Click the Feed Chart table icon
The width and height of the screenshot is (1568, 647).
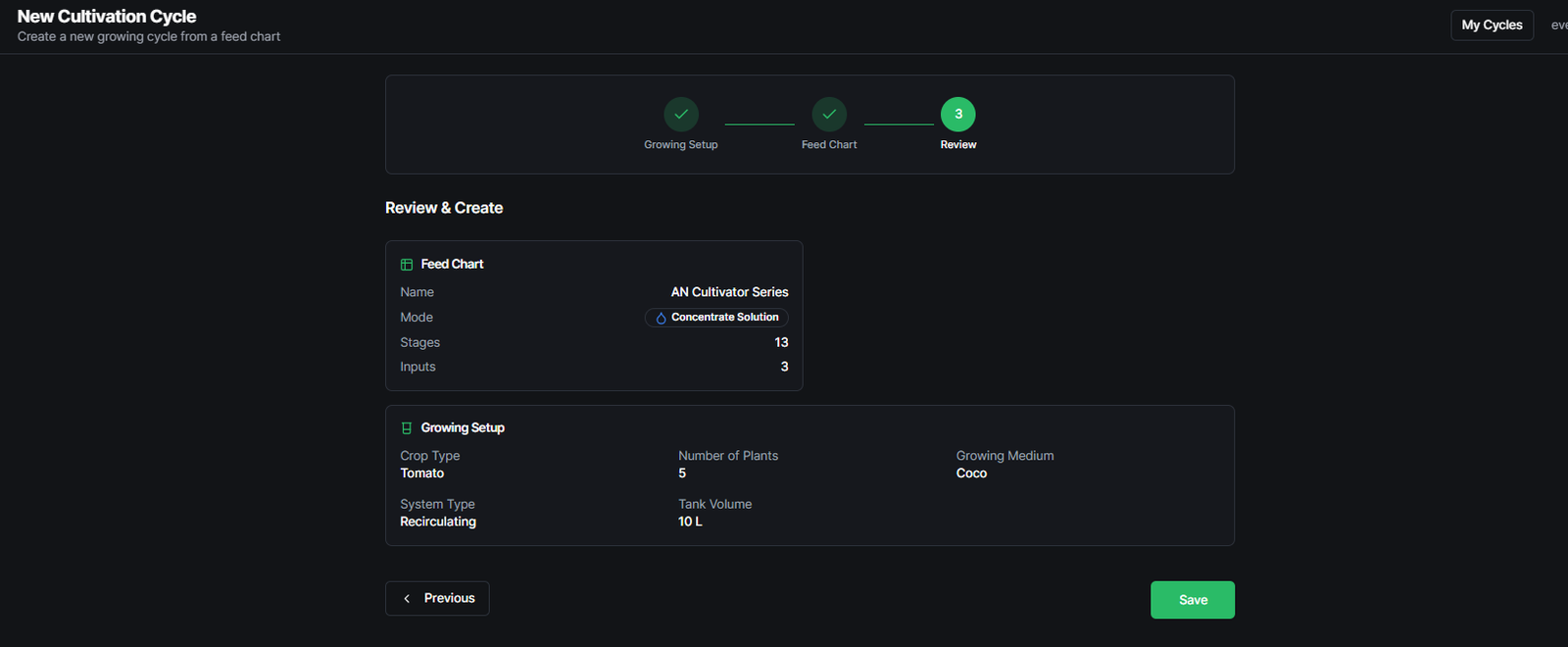(x=407, y=265)
